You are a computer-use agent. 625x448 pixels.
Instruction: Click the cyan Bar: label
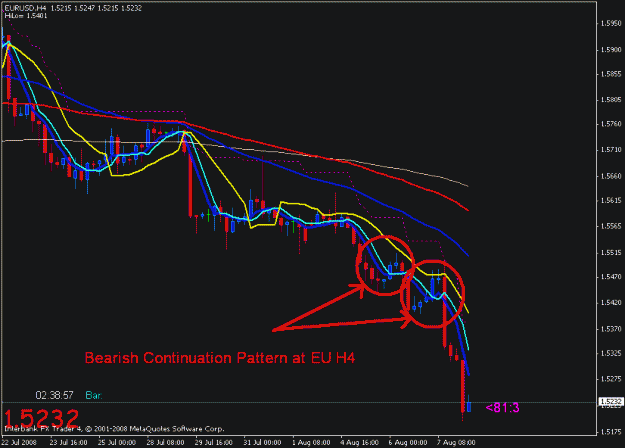[94, 395]
